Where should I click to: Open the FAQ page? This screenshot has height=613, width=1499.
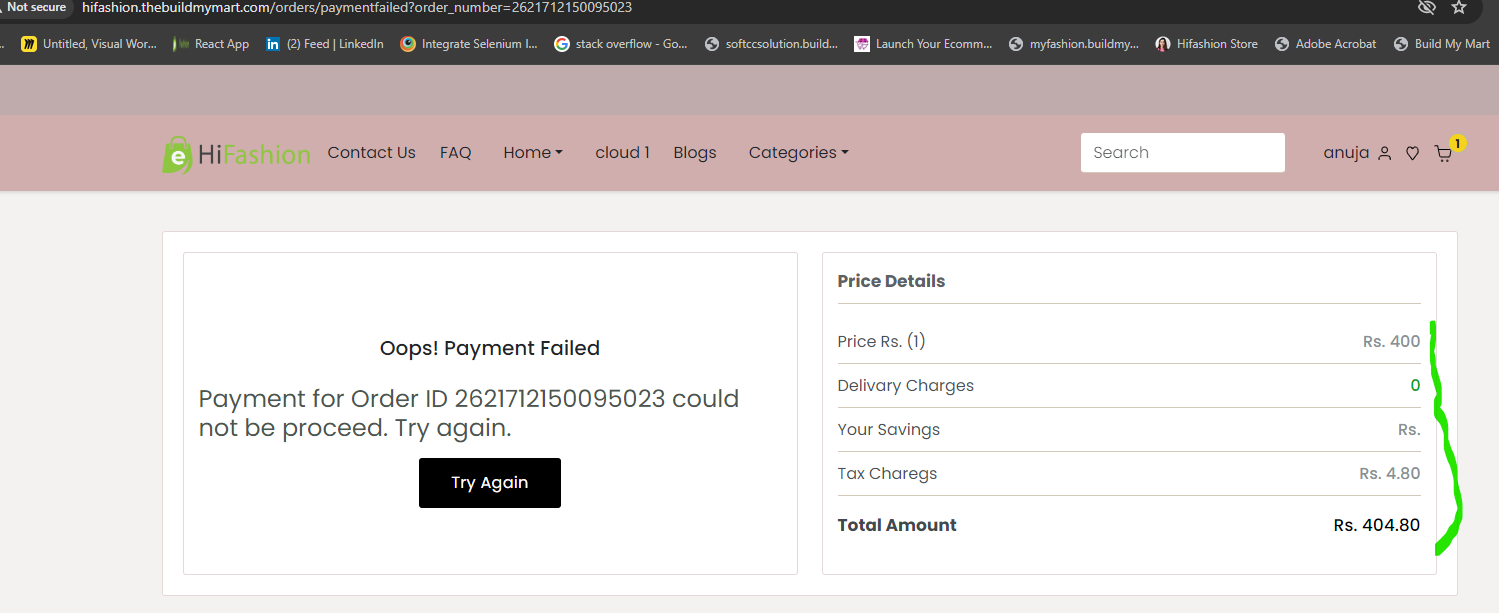tap(455, 153)
